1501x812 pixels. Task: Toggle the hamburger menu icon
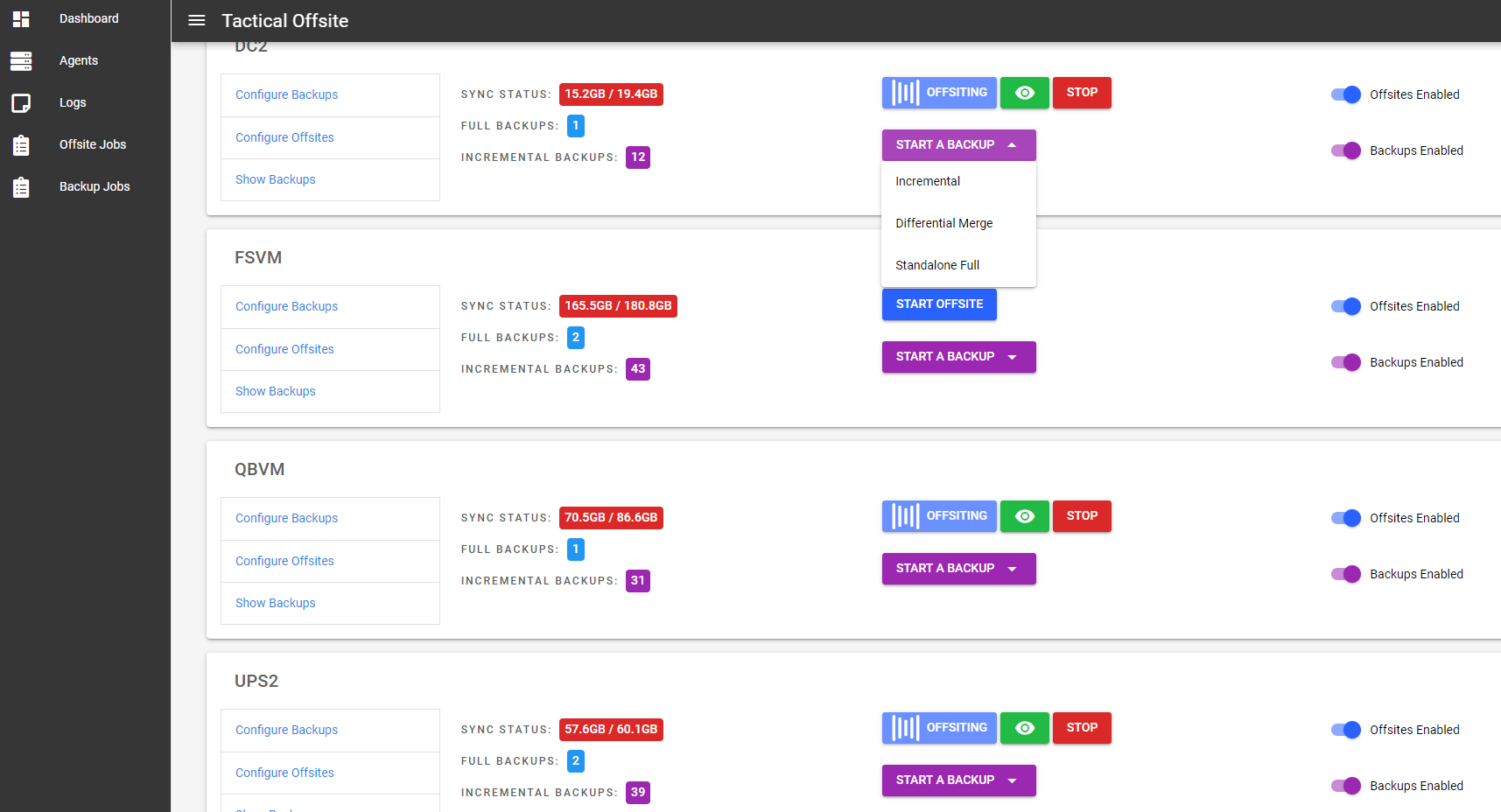[x=197, y=20]
